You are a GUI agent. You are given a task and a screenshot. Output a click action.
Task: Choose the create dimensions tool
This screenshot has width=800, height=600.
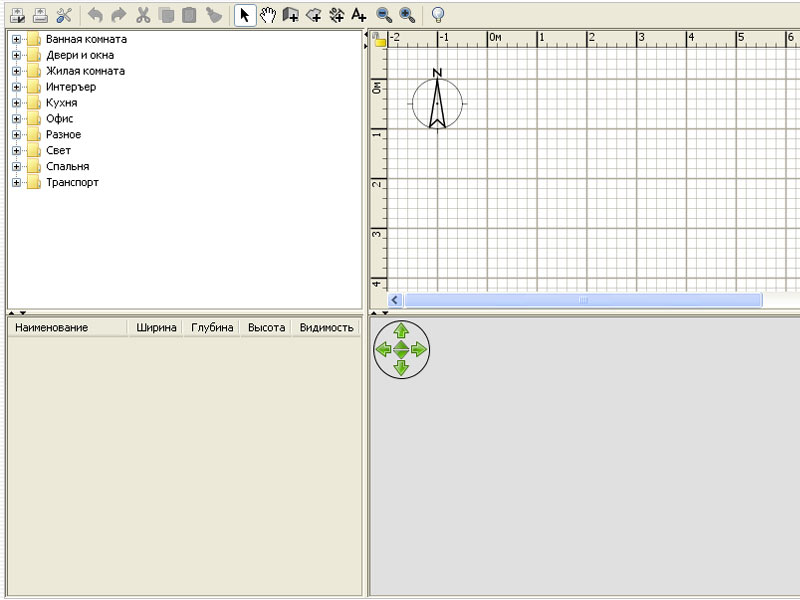(x=337, y=15)
